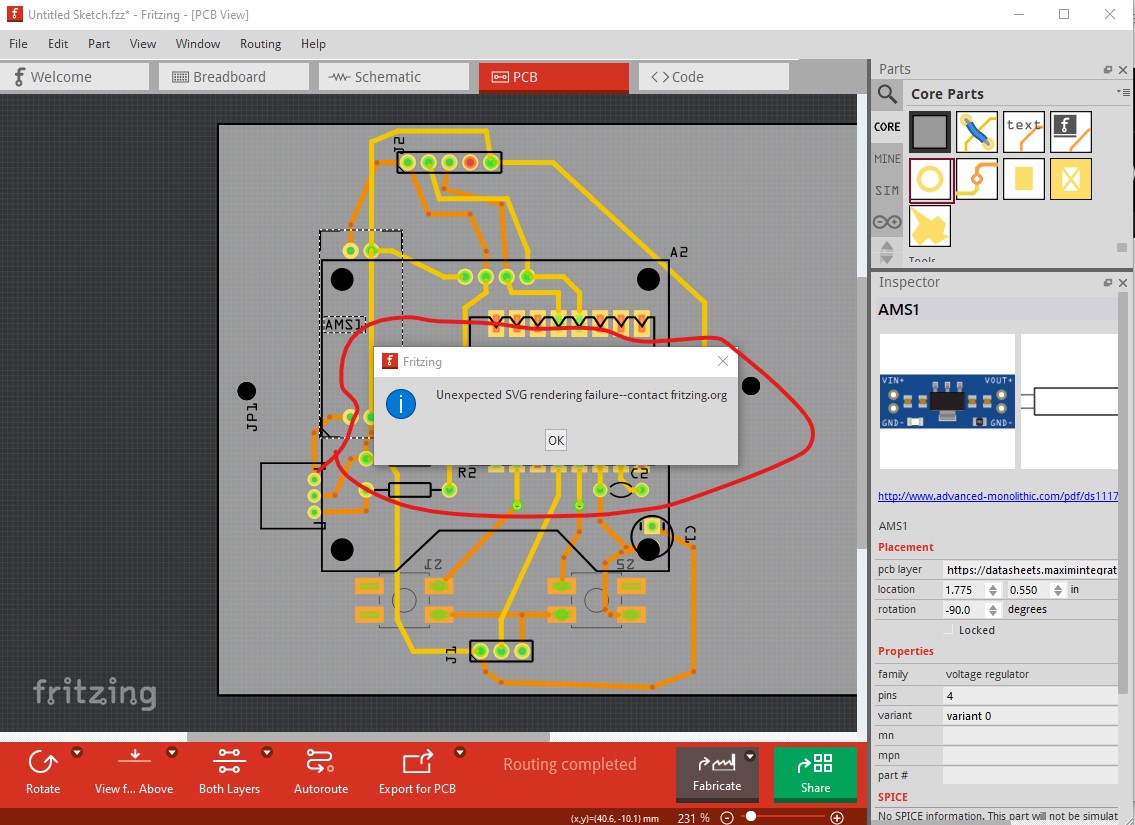Select the jumper wire part icon
This screenshot has width=1135, height=825.
click(x=976, y=132)
